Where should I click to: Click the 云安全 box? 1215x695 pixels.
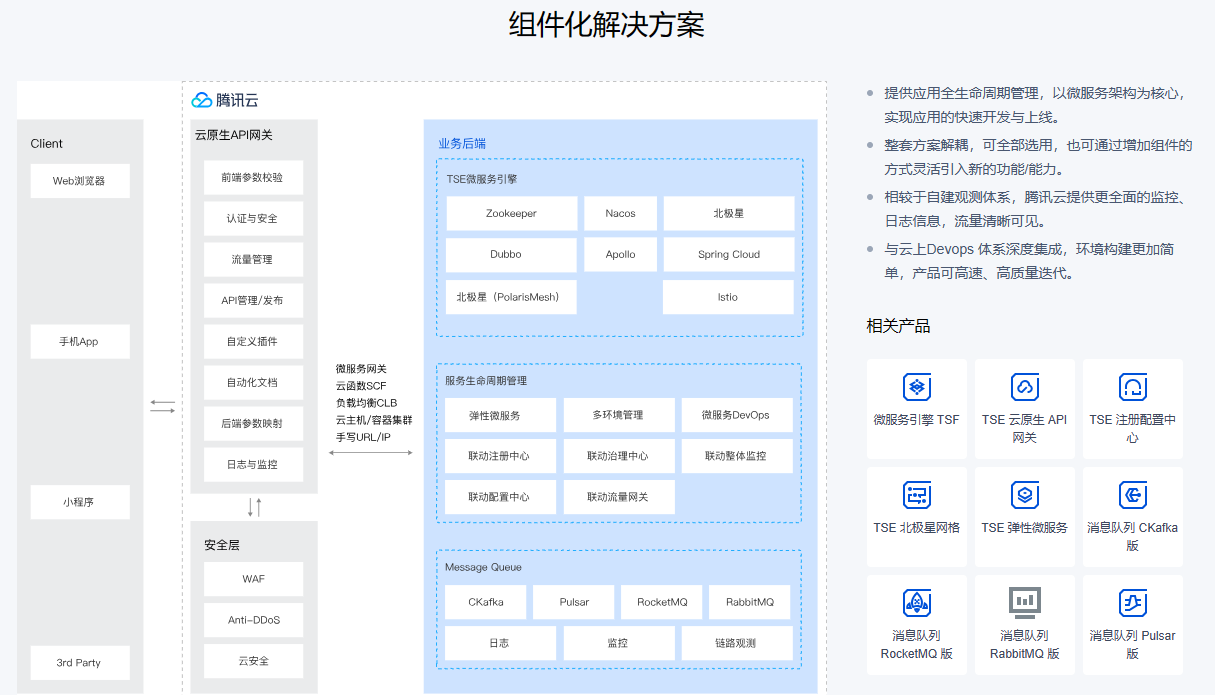253,661
